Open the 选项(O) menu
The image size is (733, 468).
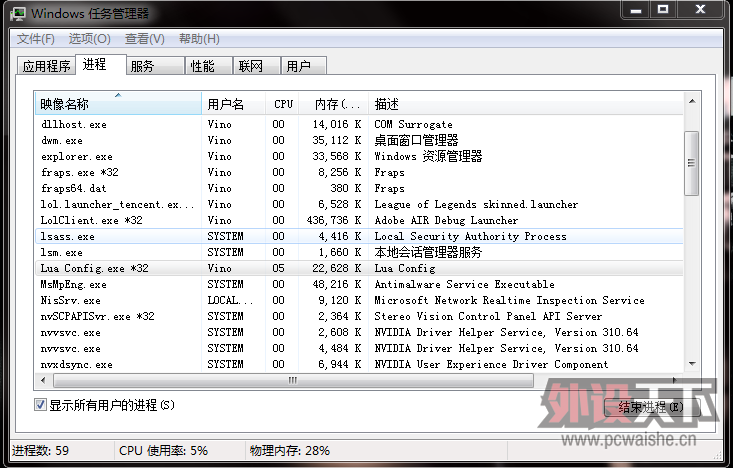[x=89, y=39]
